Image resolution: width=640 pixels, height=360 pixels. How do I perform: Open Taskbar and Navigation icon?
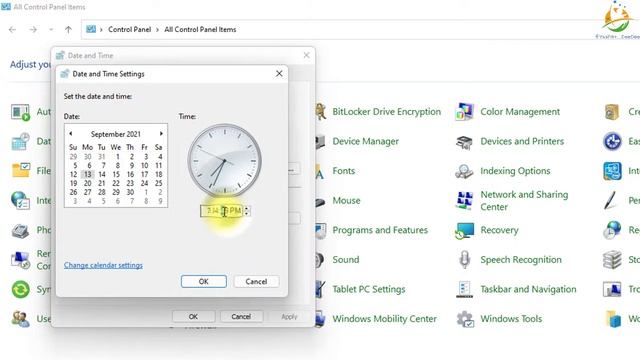point(464,289)
